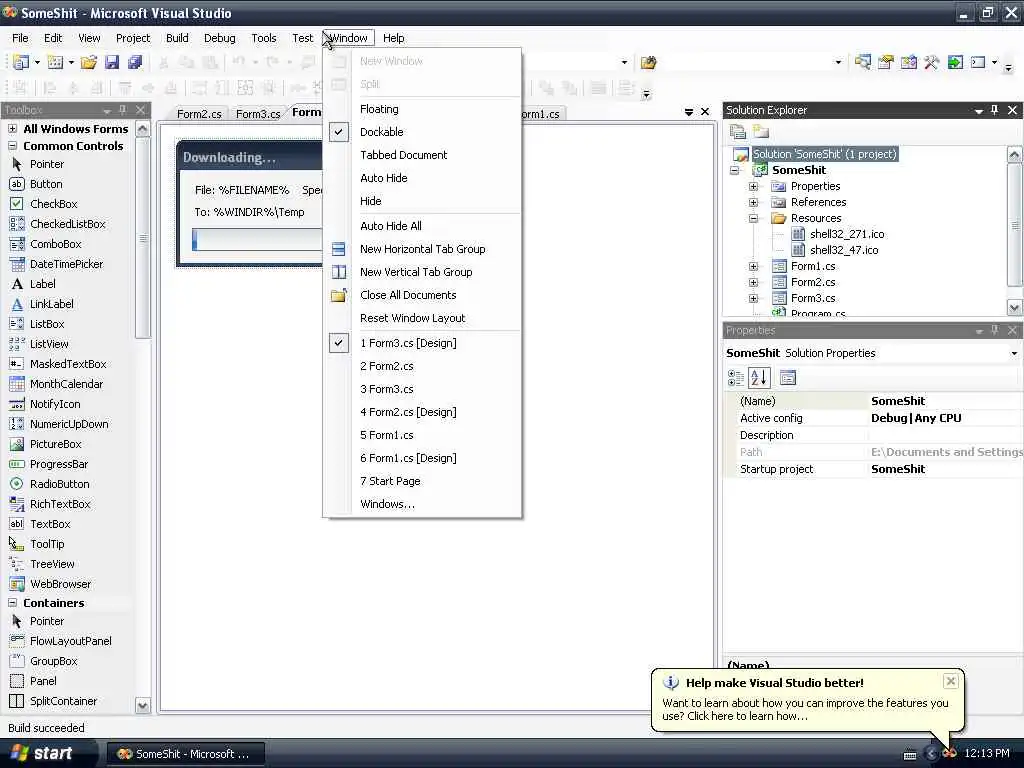Click the Open File toolbar icon
The image size is (1024, 768).
pyautogui.click(x=88, y=62)
